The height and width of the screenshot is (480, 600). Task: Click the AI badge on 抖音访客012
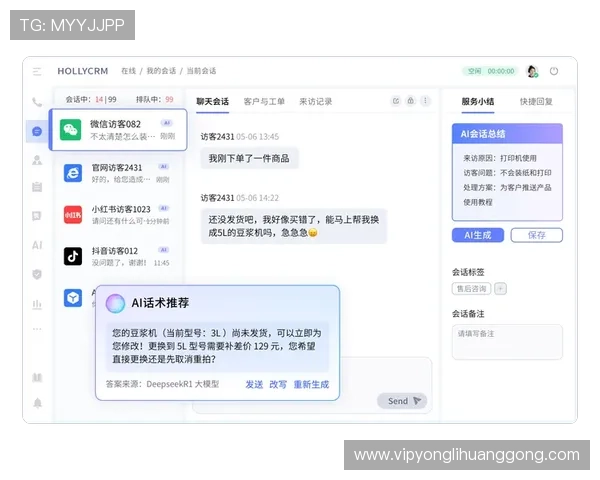coord(164,250)
